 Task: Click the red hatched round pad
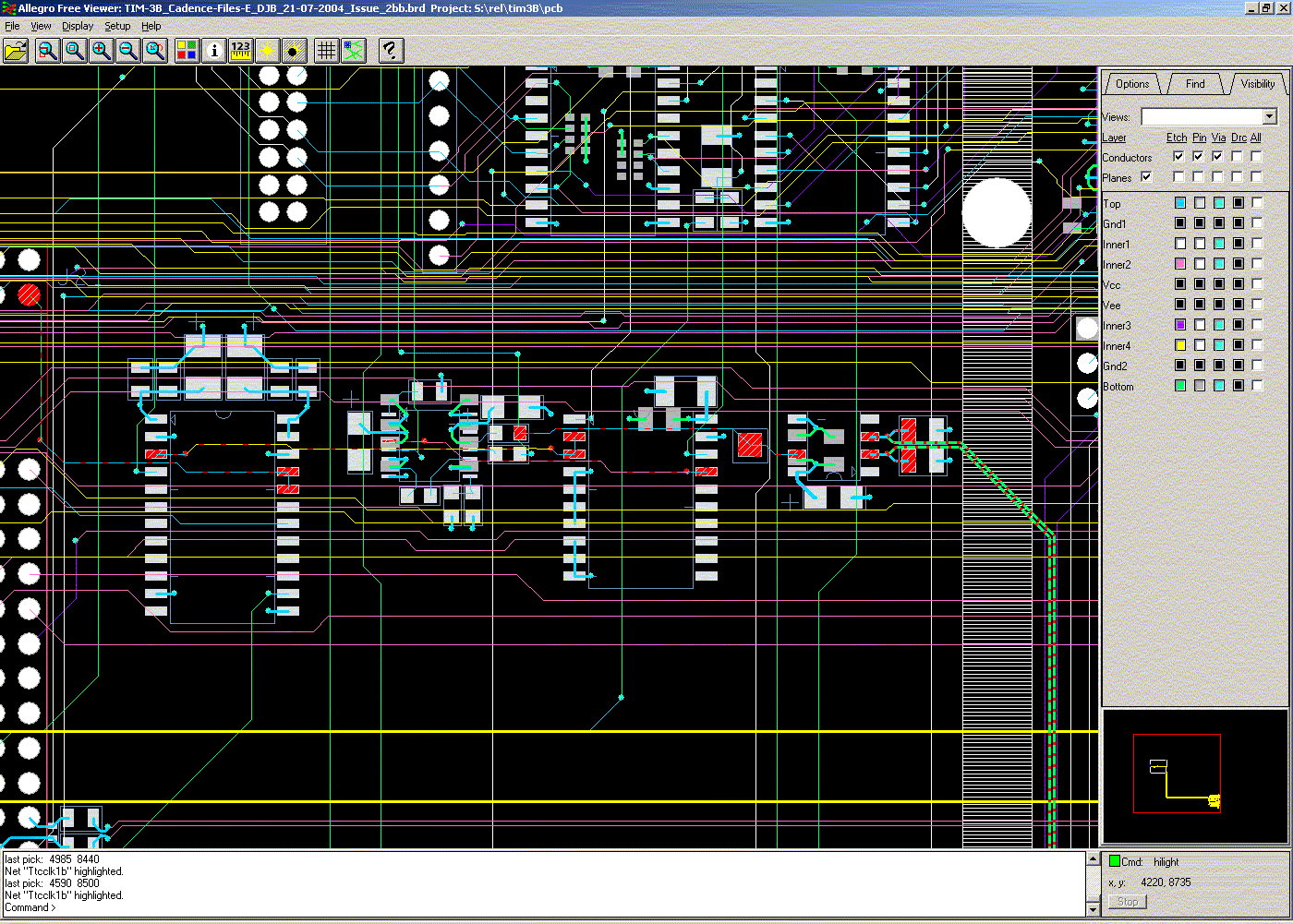coord(30,295)
